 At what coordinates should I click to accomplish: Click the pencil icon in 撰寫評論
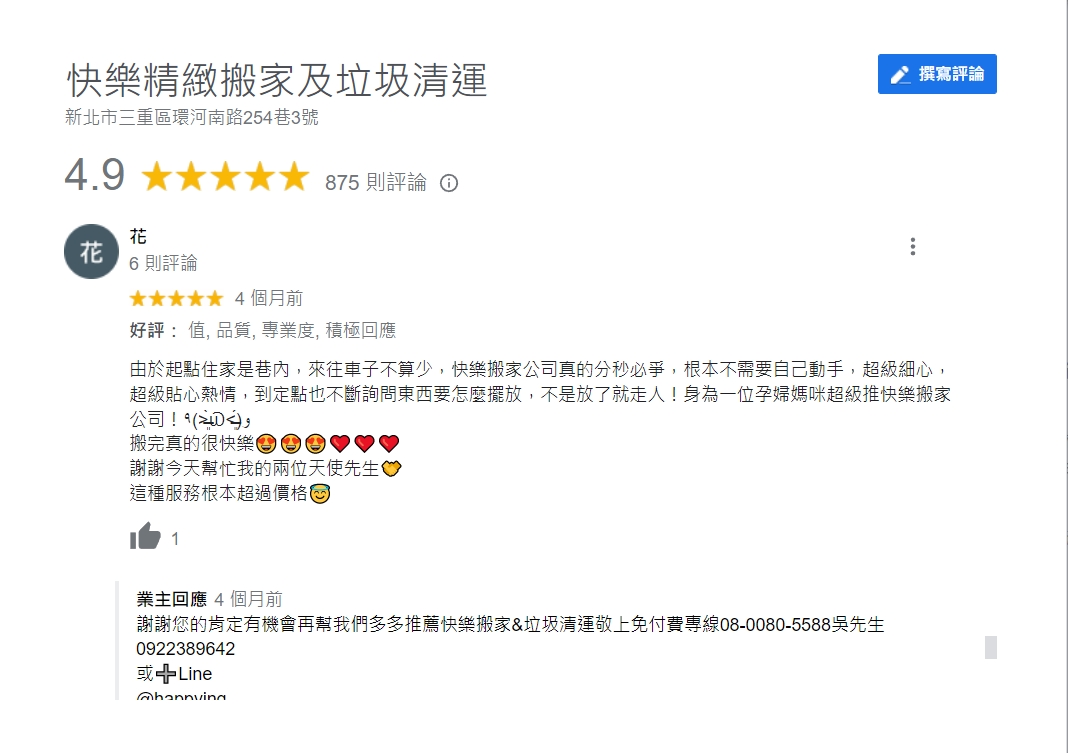pos(900,75)
